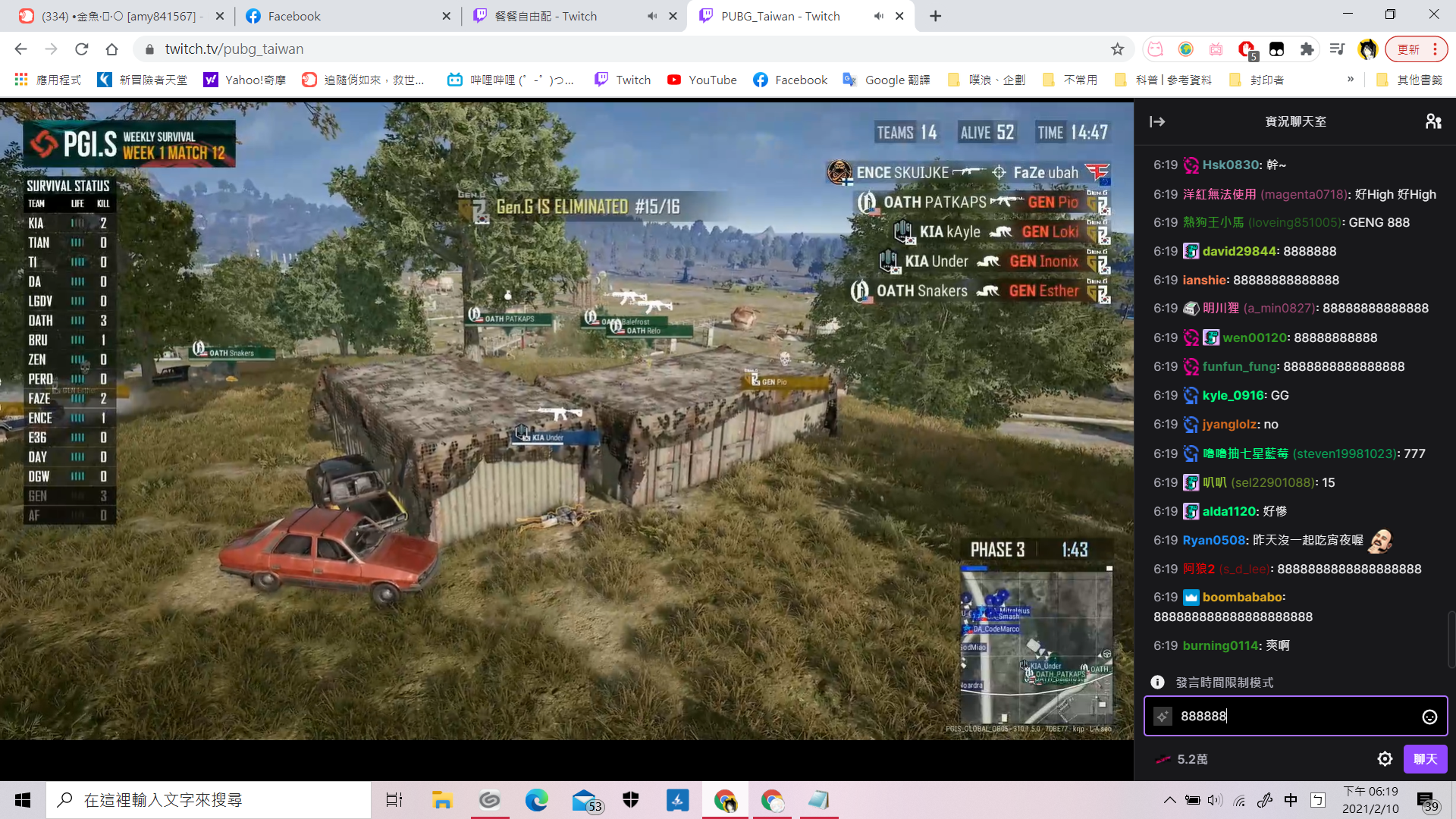This screenshot has width=1456, height=819.
Task: Open Microsoft Edge from the taskbar
Action: (536, 800)
